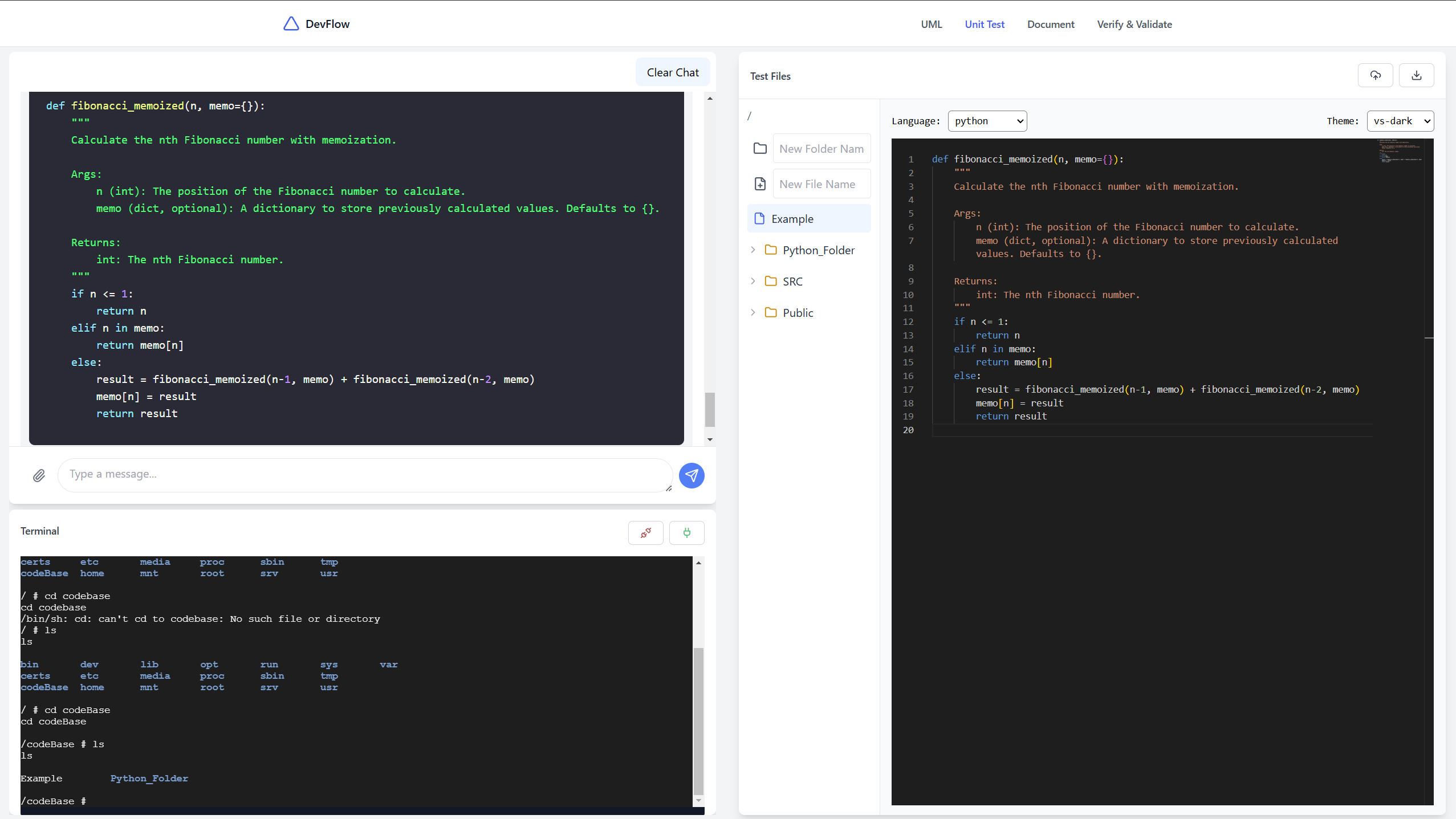Click the chat panel scrollbar thumb

pos(710,409)
